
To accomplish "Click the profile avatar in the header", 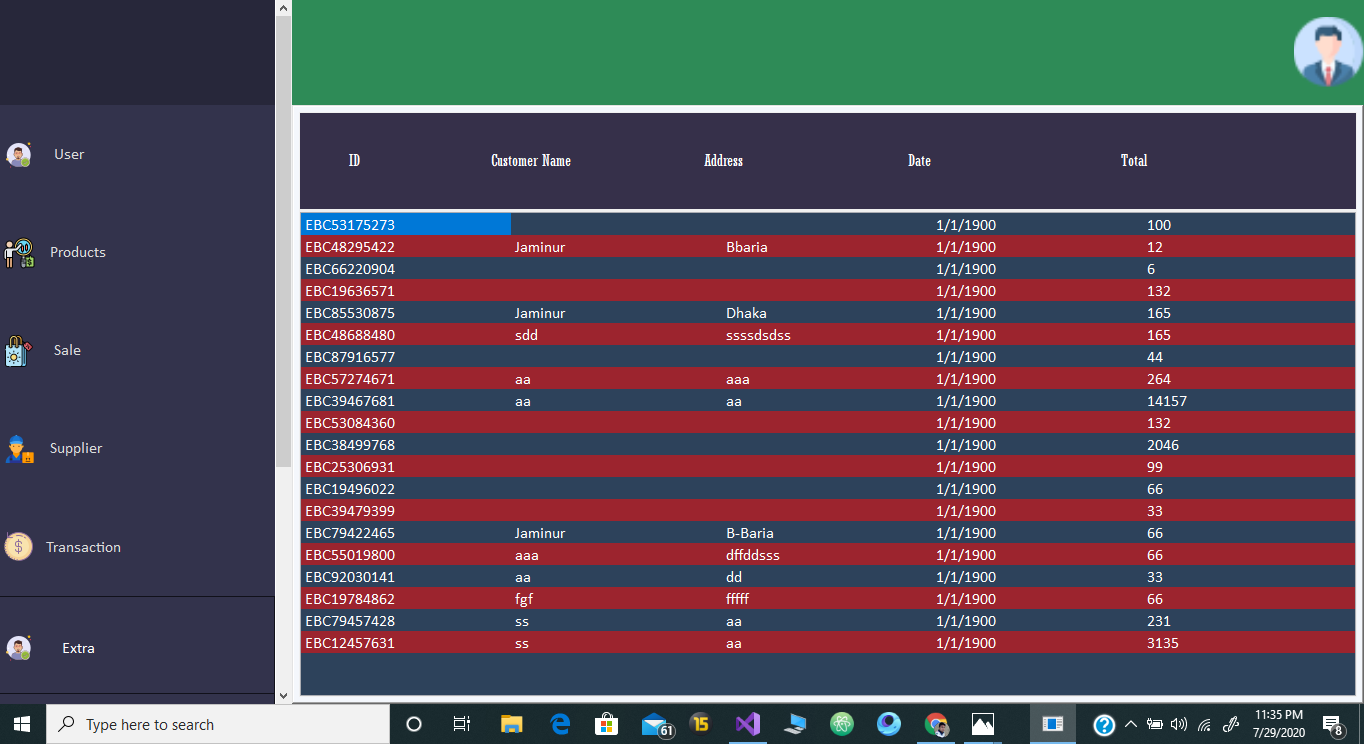I will [x=1327, y=51].
